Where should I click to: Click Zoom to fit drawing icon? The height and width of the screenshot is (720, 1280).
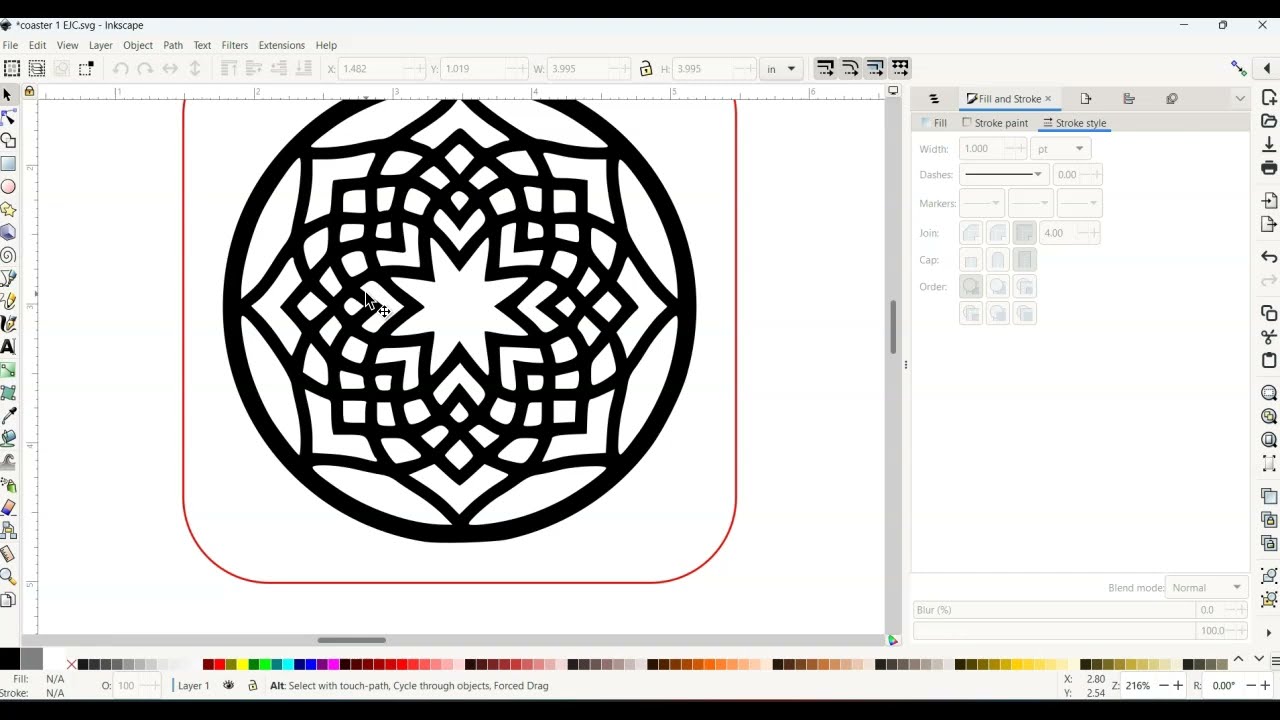click(x=1269, y=416)
